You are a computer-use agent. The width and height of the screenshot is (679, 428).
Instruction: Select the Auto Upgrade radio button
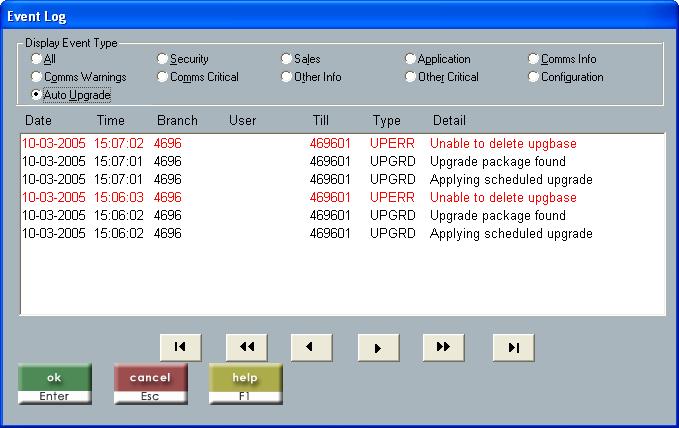[x=71, y=95]
